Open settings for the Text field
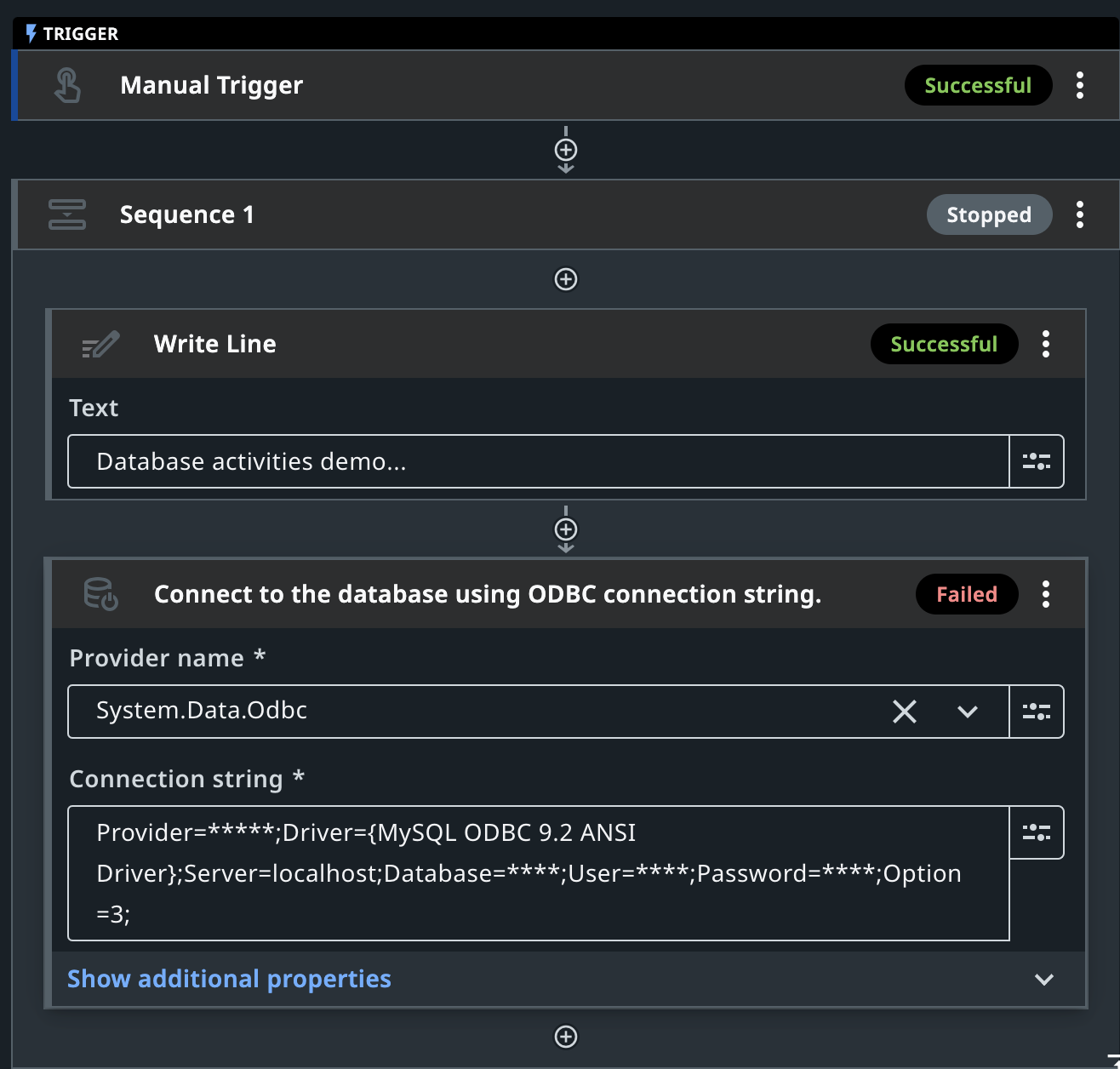 click(1036, 461)
